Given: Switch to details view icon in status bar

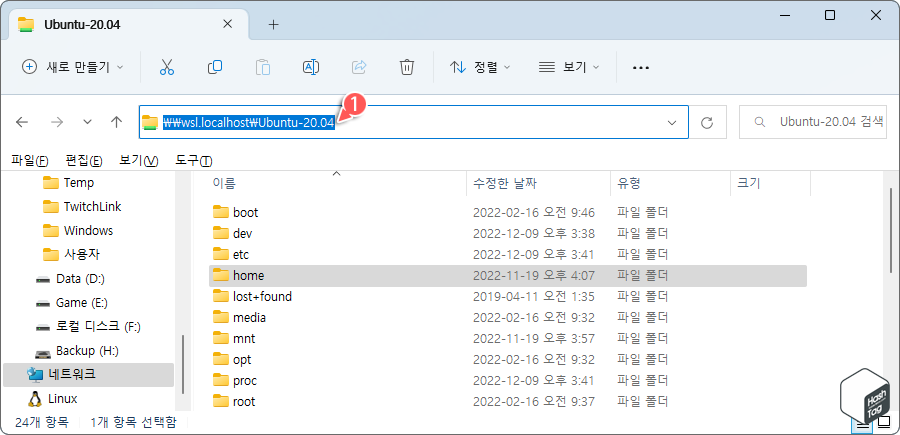Looking at the screenshot, I should tap(862, 424).
